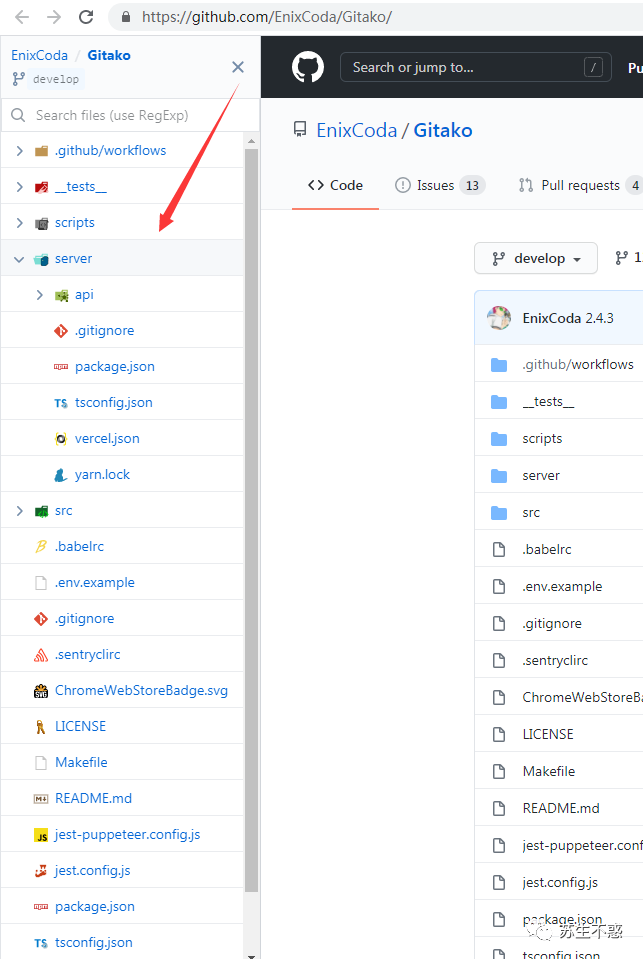This screenshot has height=959, width=643.
Task: Click the GitHub Octocat logo
Action: coord(307,67)
